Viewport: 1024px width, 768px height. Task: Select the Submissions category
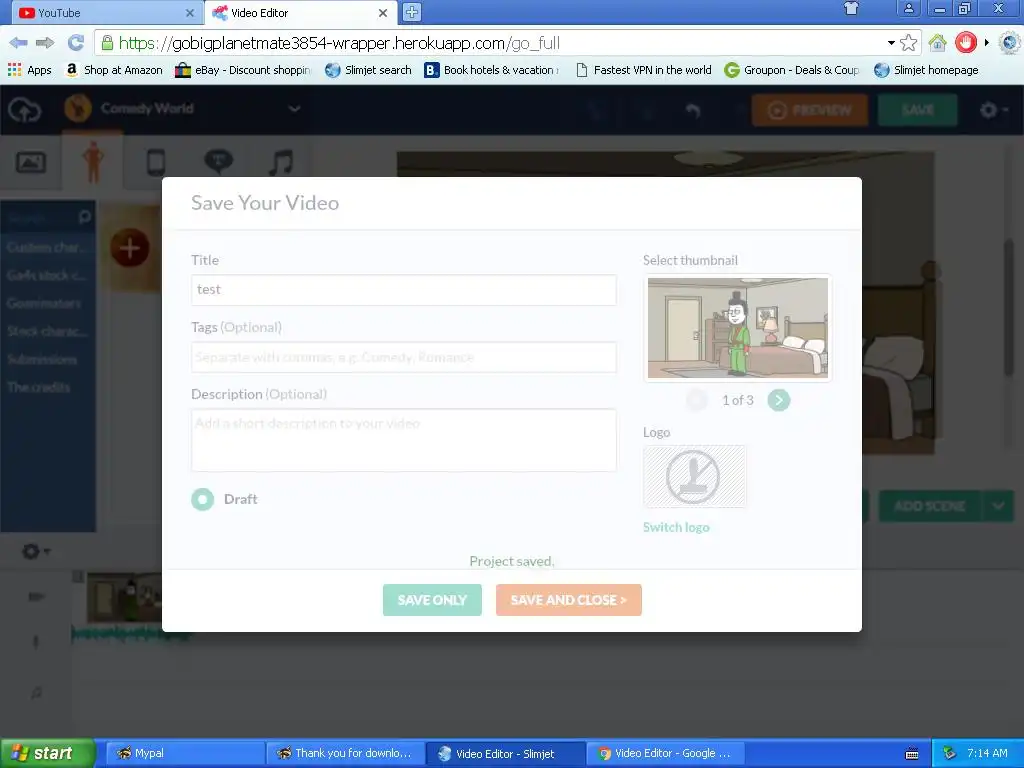tap(42, 359)
